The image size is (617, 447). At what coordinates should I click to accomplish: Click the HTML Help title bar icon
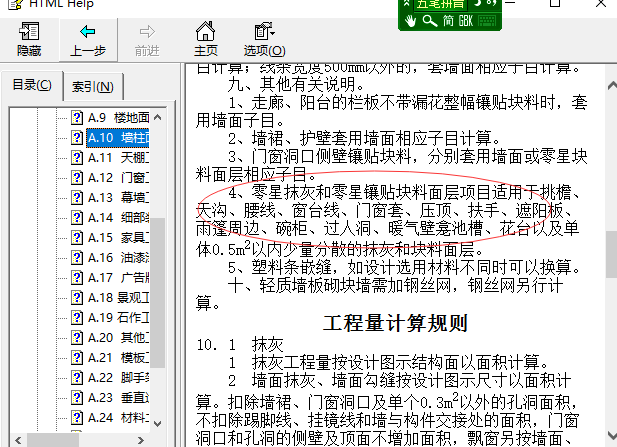pos(16,4)
